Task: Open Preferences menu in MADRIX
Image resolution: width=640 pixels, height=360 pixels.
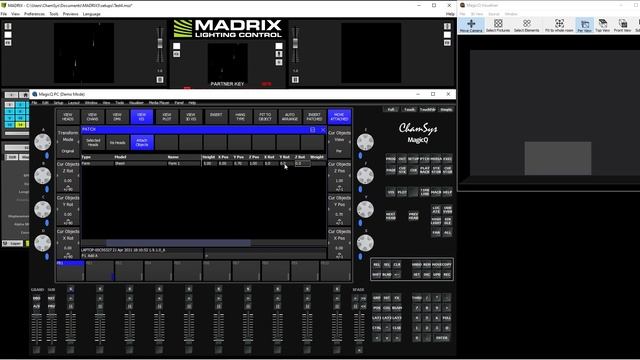Action: 34,14
